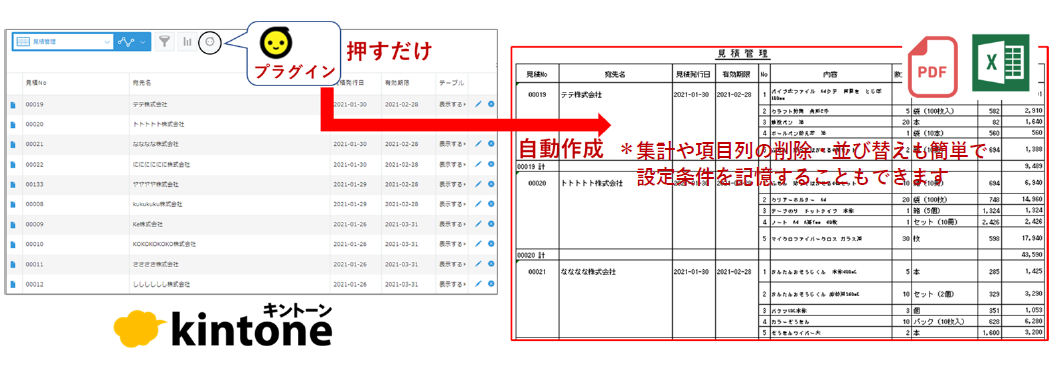The height and width of the screenshot is (365, 1056).
Task: Click the 宛先名 column header
Action: click(x=141, y=83)
